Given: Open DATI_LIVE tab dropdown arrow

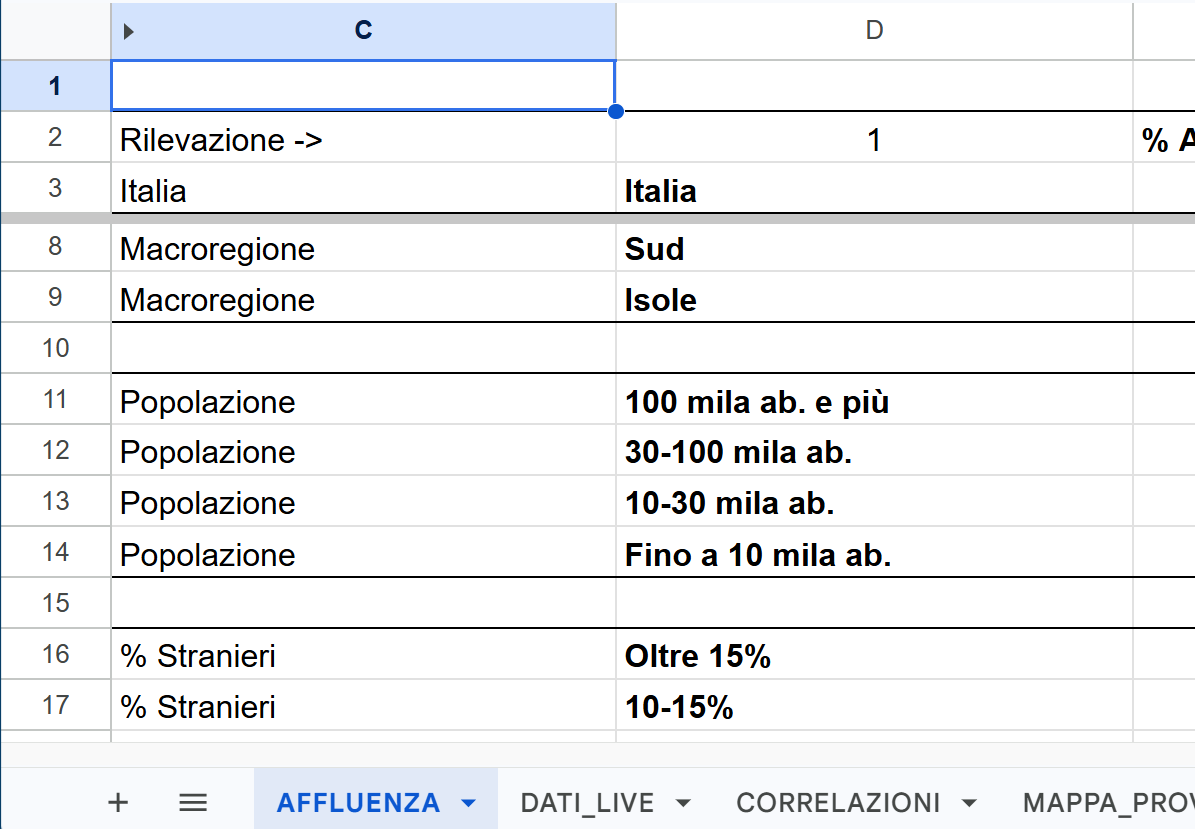Looking at the screenshot, I should tap(684, 803).
